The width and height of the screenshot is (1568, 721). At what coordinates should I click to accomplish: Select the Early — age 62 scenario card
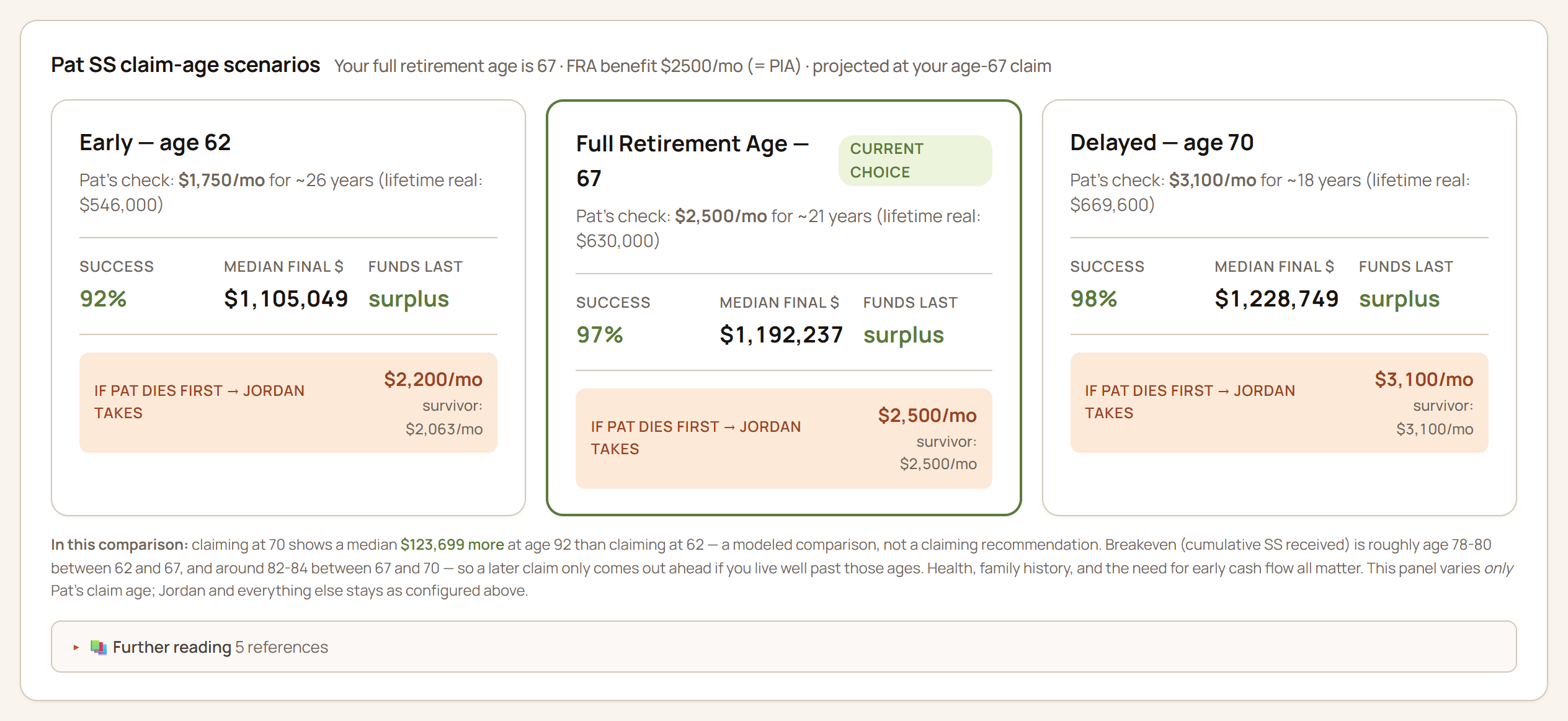click(x=288, y=308)
